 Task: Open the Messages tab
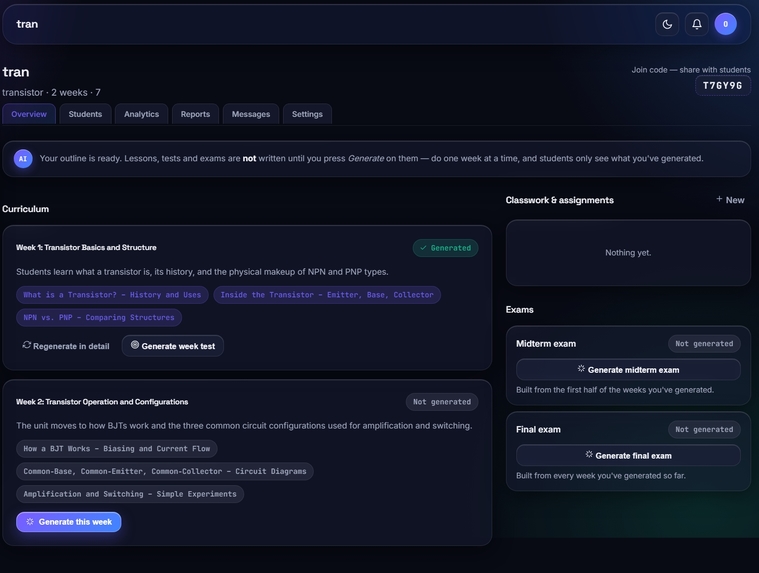(x=251, y=114)
